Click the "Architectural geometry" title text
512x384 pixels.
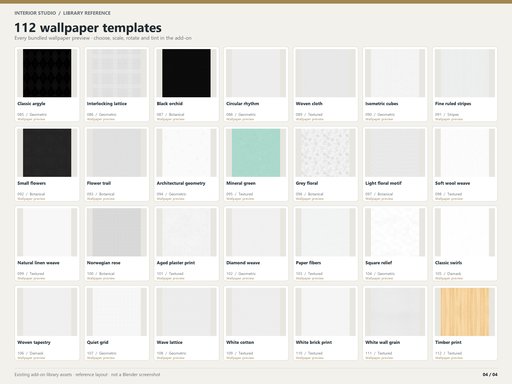[181, 183]
